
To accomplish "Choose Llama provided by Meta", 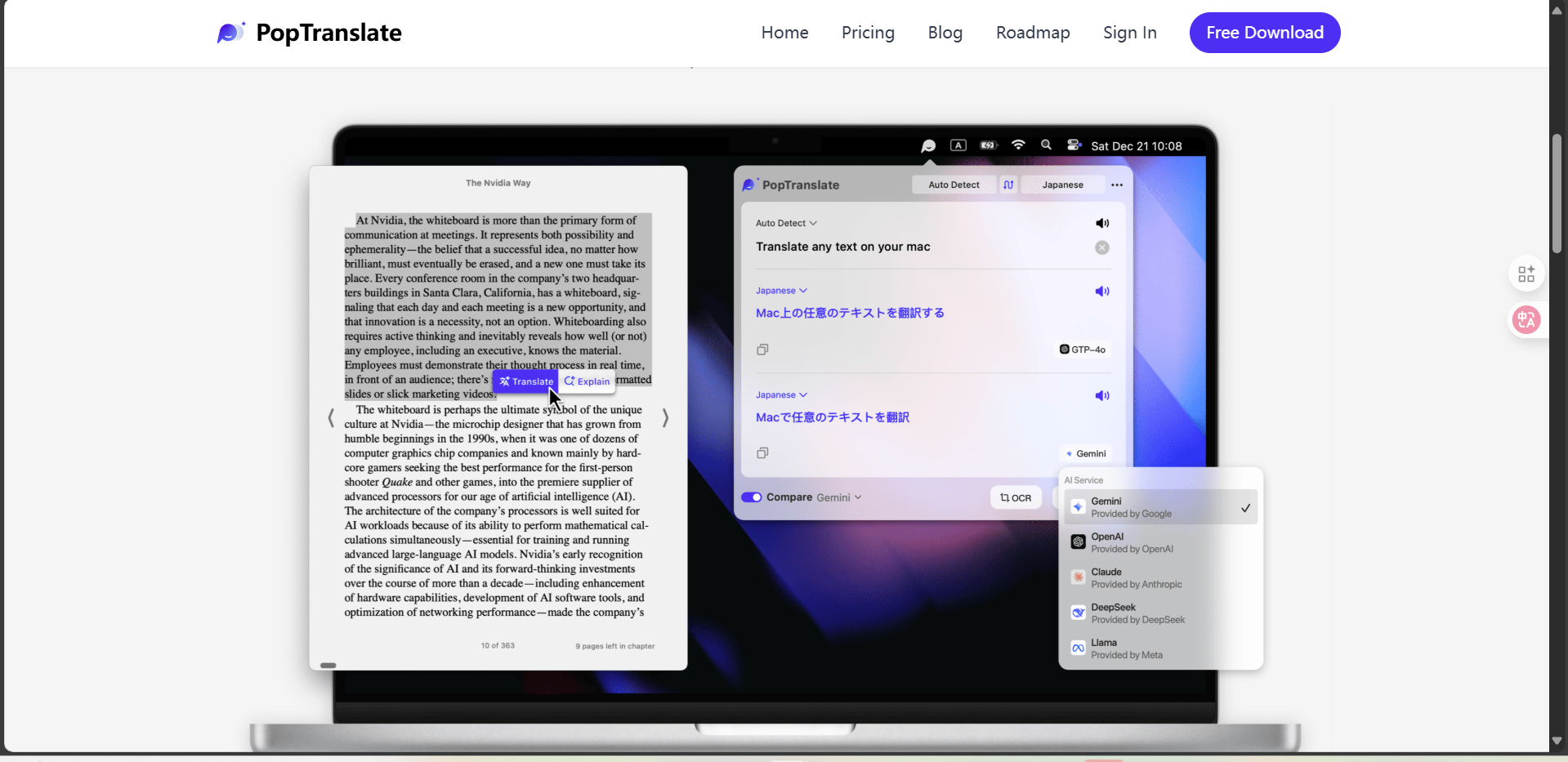I will pos(1160,648).
